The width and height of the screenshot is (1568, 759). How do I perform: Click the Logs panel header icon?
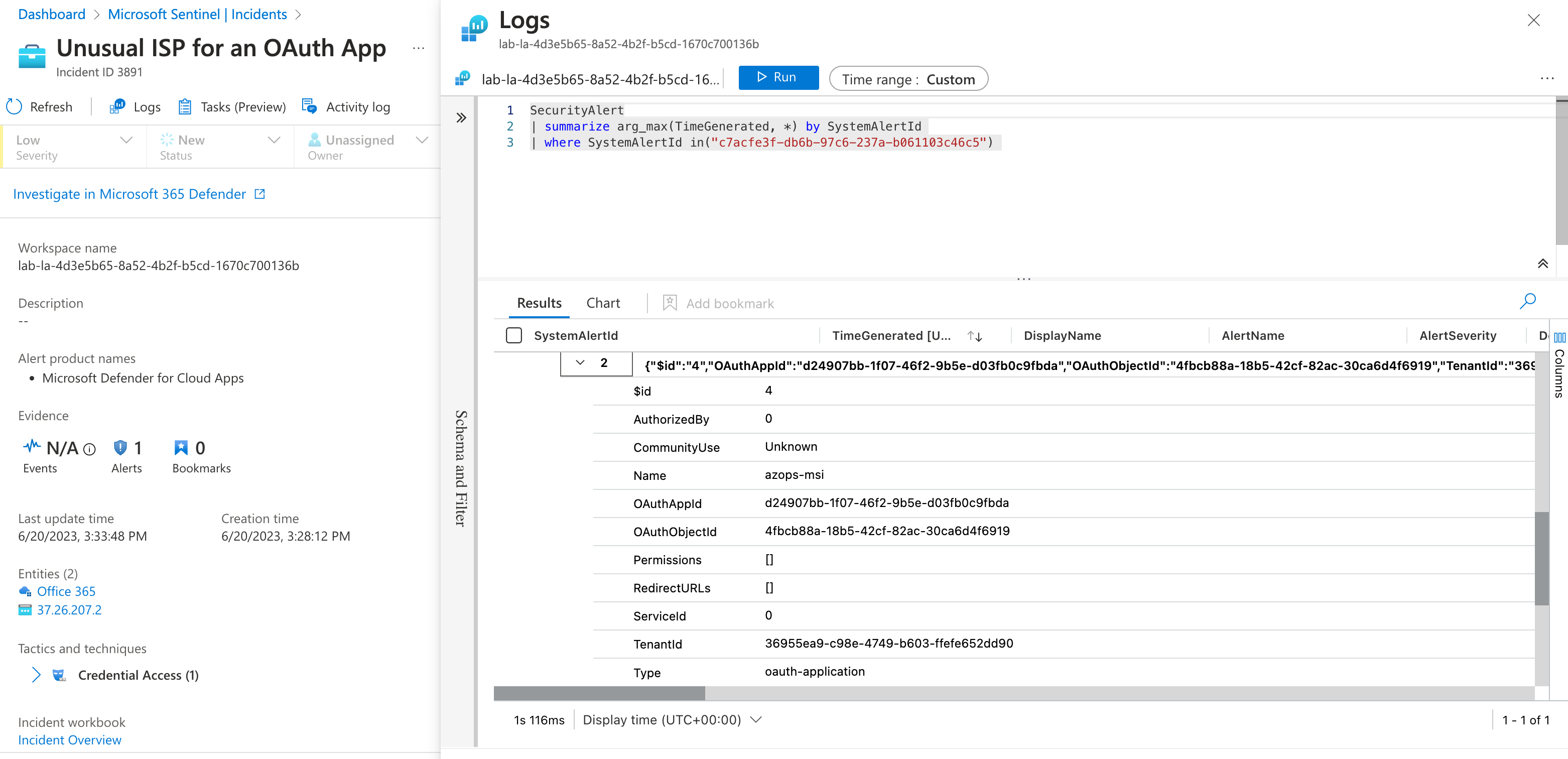tap(475, 29)
